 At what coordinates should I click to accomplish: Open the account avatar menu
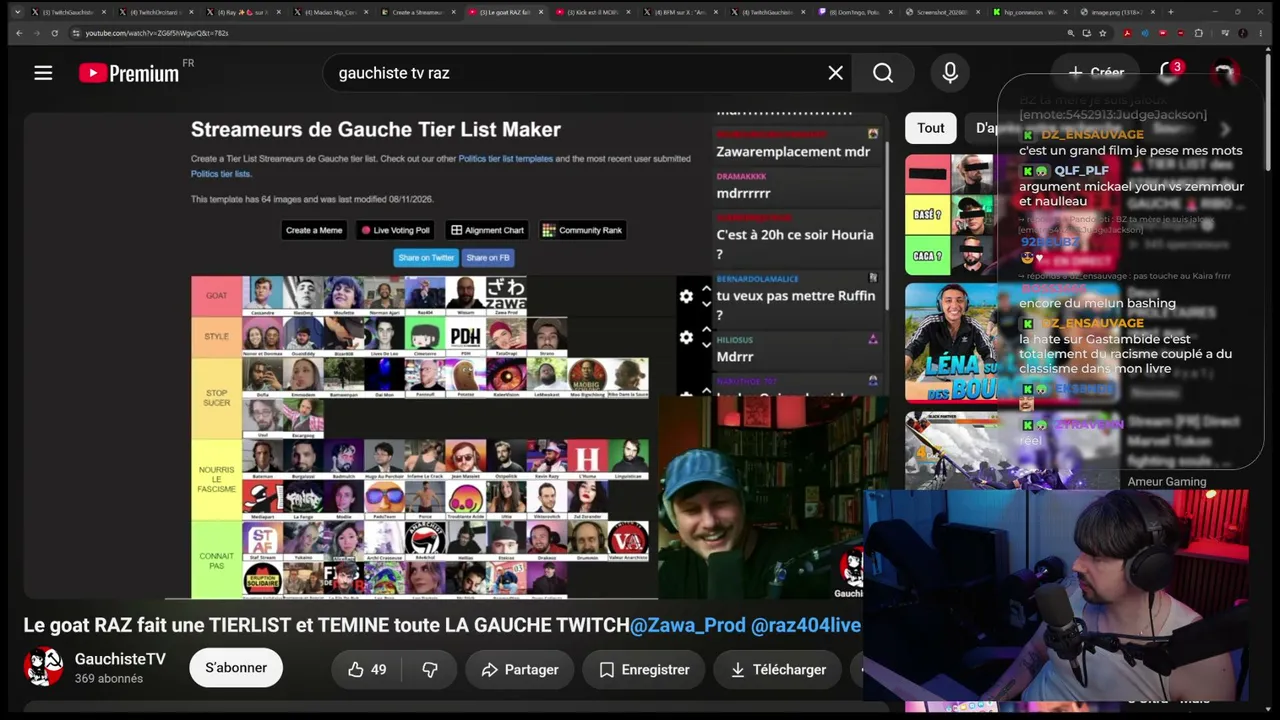1224,73
